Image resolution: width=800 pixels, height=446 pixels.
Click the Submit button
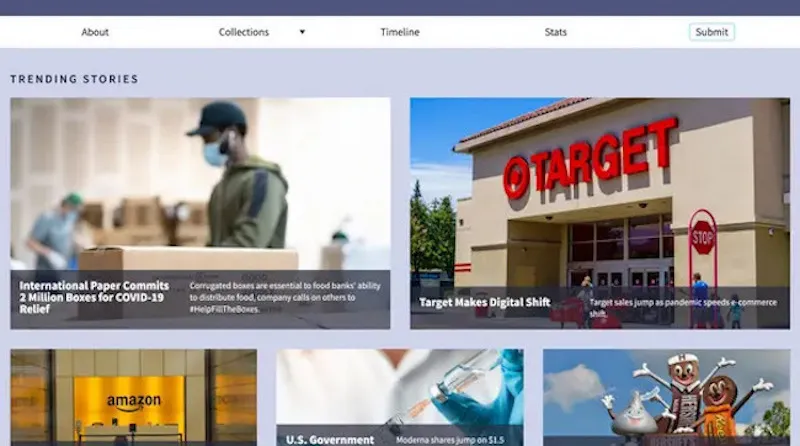pos(712,32)
